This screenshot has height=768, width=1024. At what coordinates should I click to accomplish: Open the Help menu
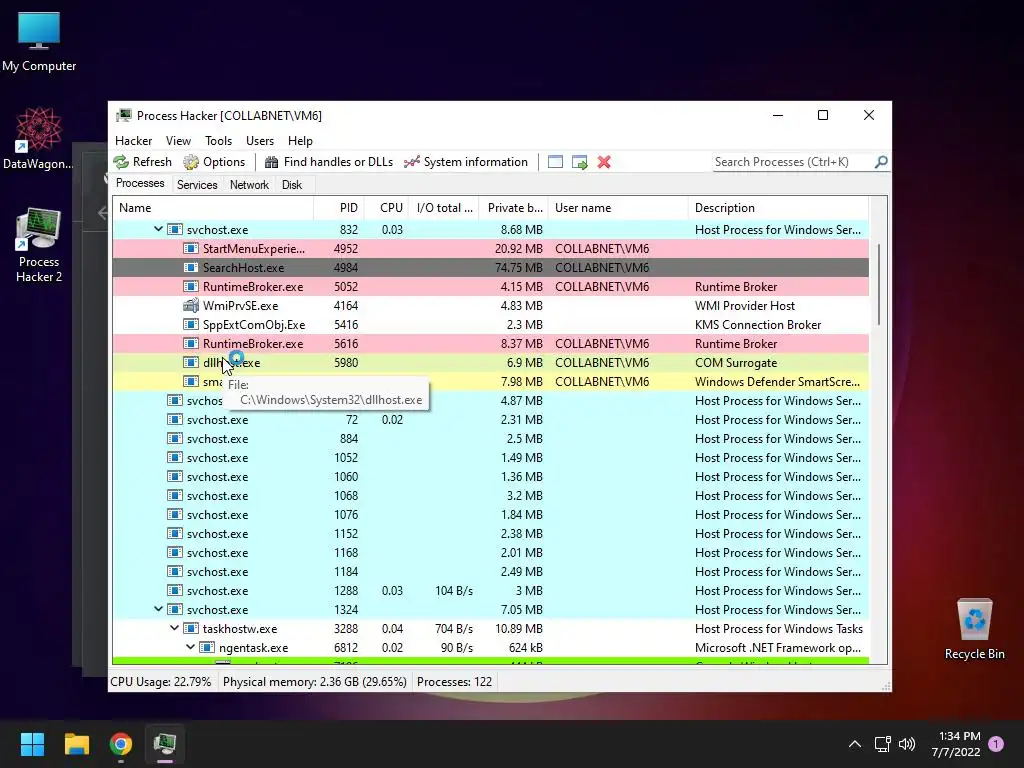[300, 140]
